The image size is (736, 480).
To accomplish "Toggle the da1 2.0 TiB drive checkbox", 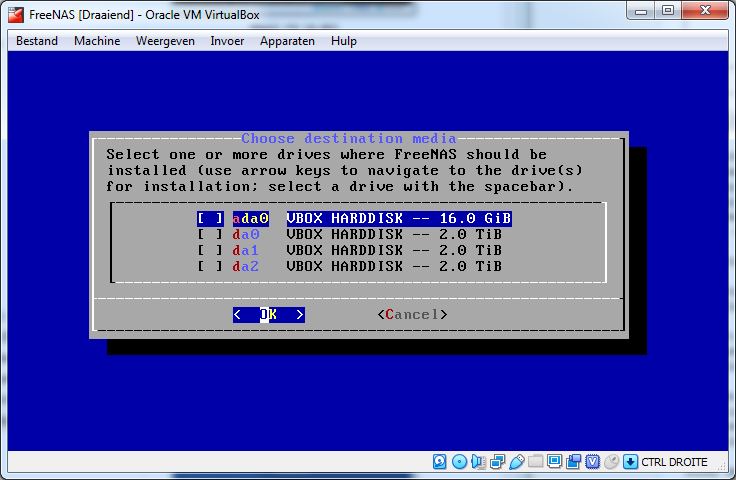I will tap(210, 250).
